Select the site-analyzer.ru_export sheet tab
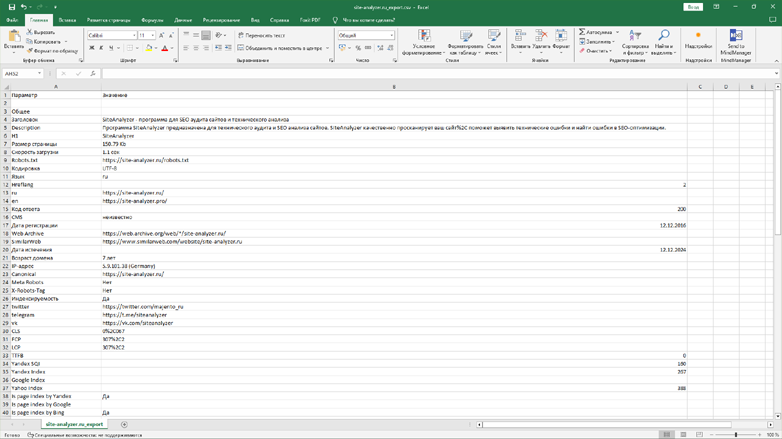Image resolution: width=782 pixels, height=439 pixels. click(x=74, y=425)
